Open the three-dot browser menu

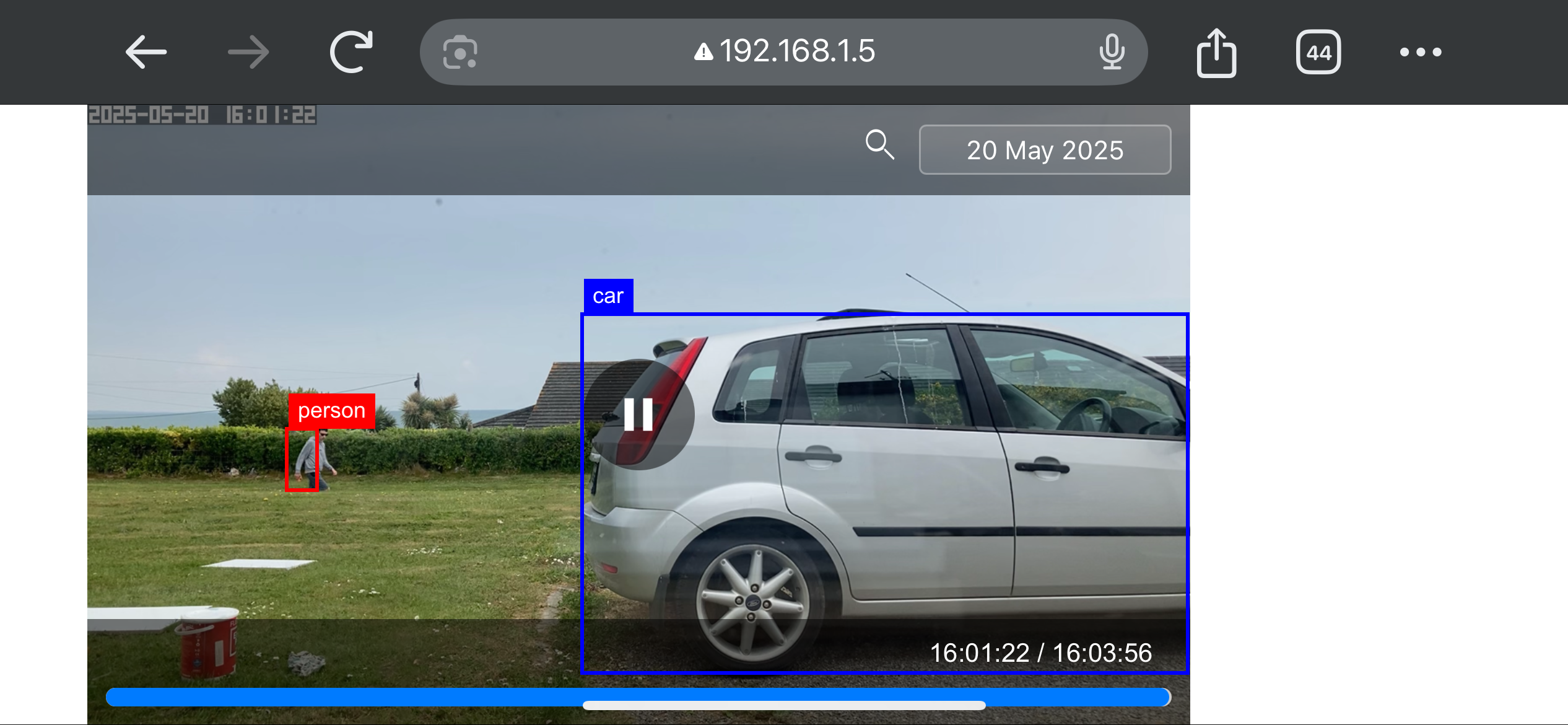pos(1421,53)
